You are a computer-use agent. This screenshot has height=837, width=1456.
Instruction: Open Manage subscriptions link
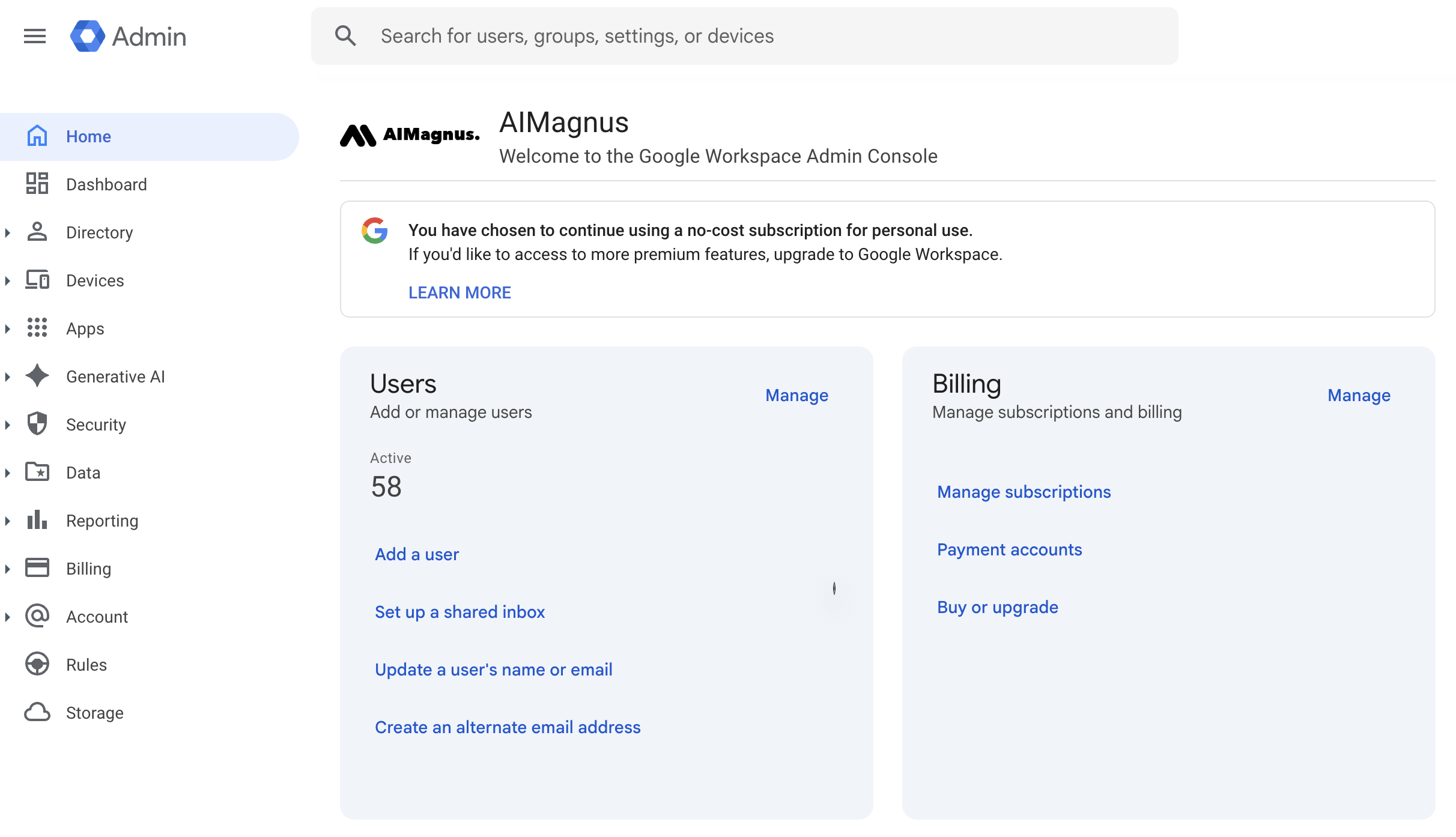1024,492
